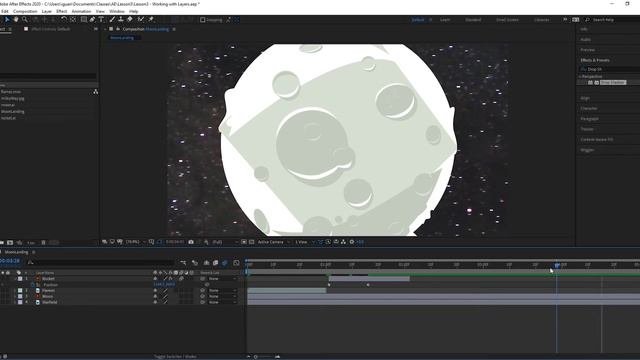
Task: Toggle shy switch for Rocket layer
Action: [155, 279]
